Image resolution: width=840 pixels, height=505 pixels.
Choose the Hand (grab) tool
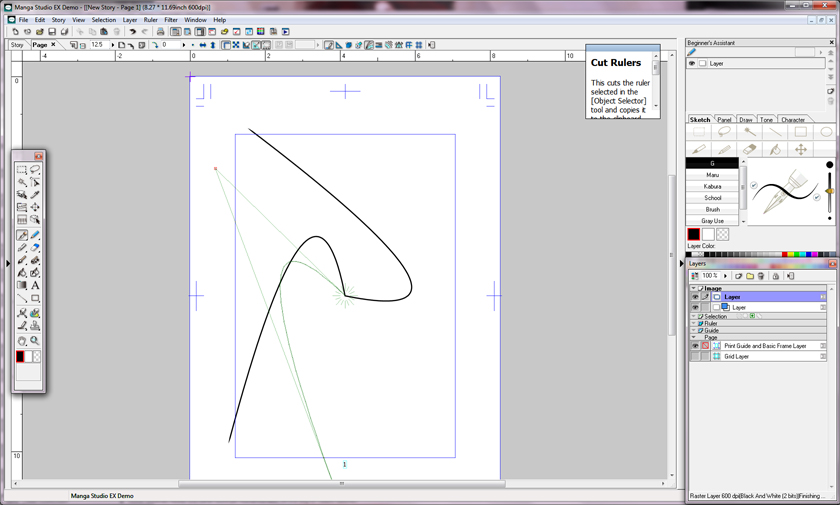pos(22,341)
